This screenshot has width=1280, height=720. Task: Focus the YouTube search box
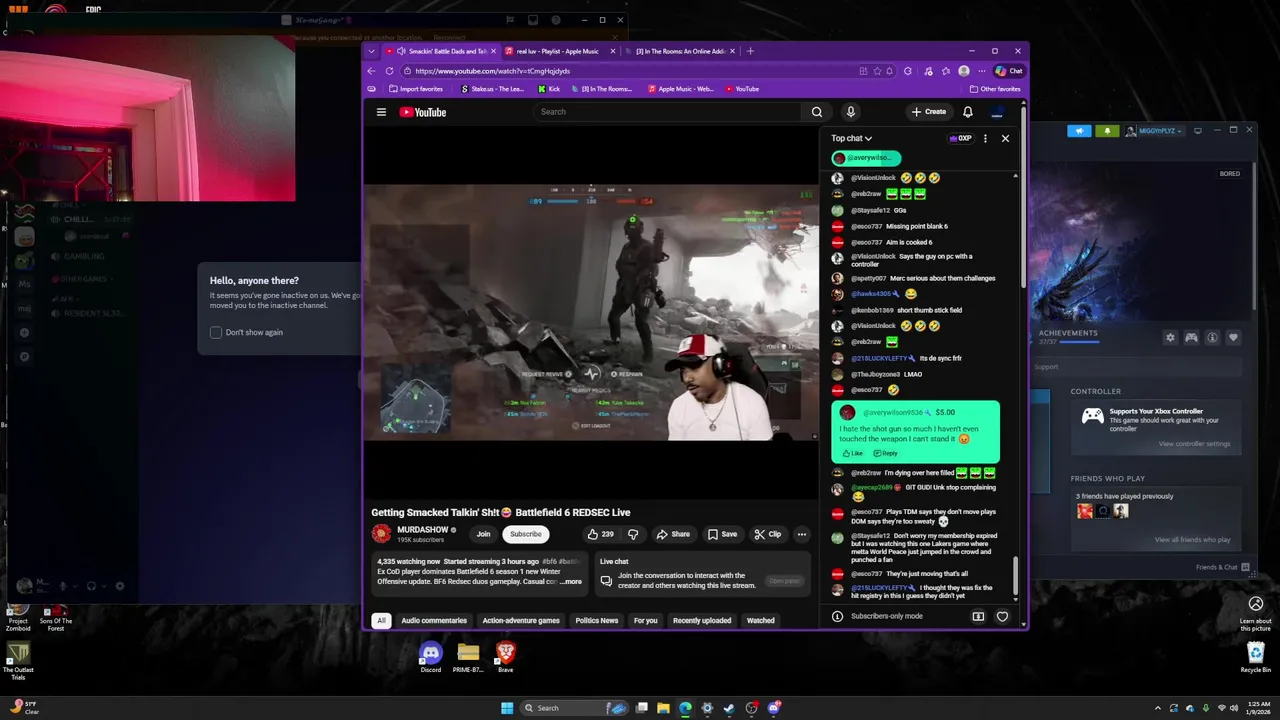[x=667, y=112]
